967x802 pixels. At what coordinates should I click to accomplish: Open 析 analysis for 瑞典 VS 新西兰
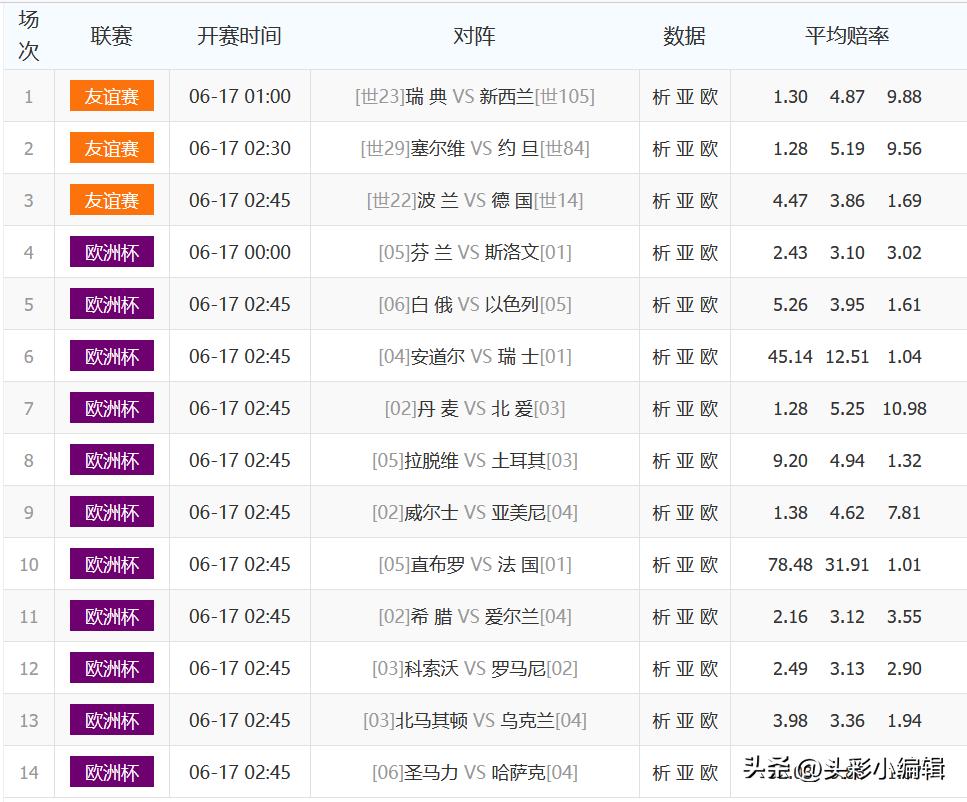[x=662, y=94]
